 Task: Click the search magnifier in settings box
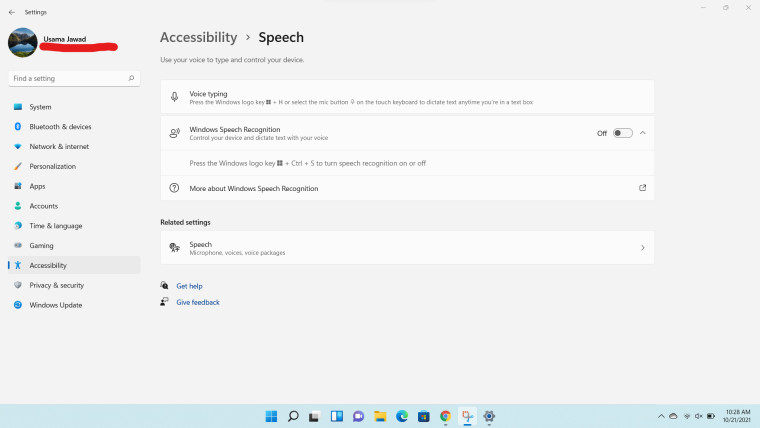click(131, 78)
